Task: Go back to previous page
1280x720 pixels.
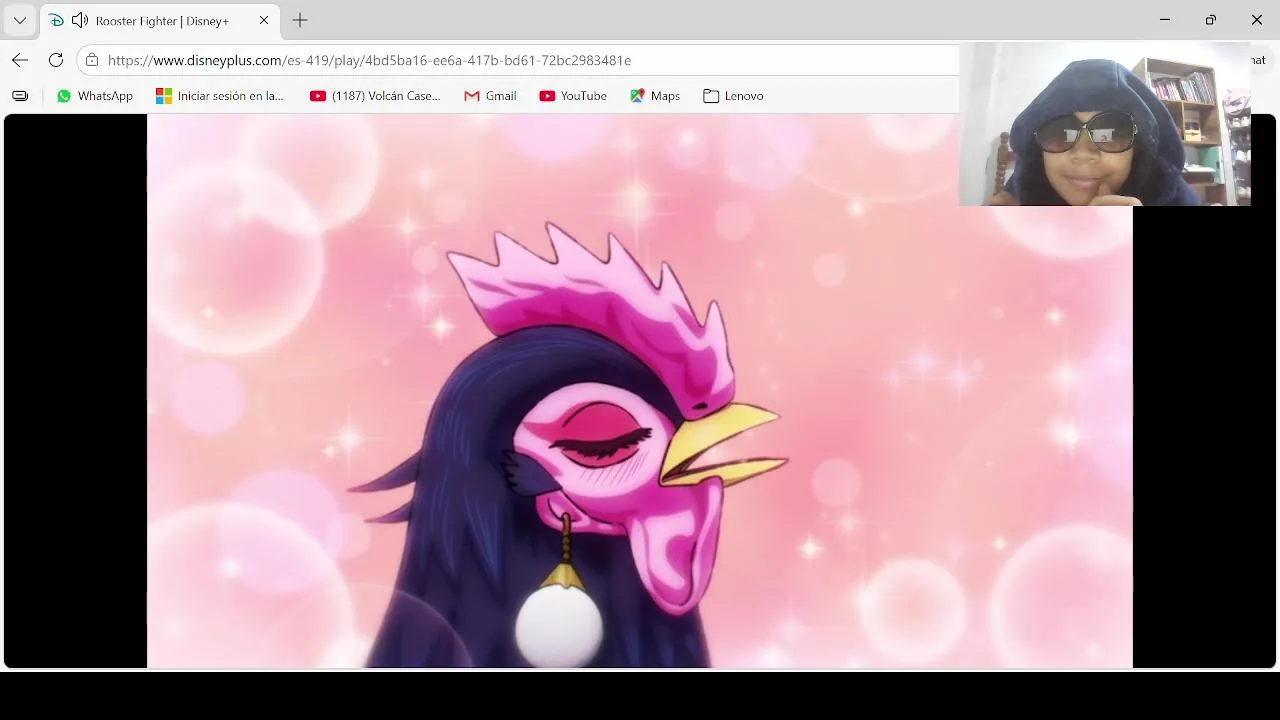Action: pyautogui.click(x=20, y=60)
